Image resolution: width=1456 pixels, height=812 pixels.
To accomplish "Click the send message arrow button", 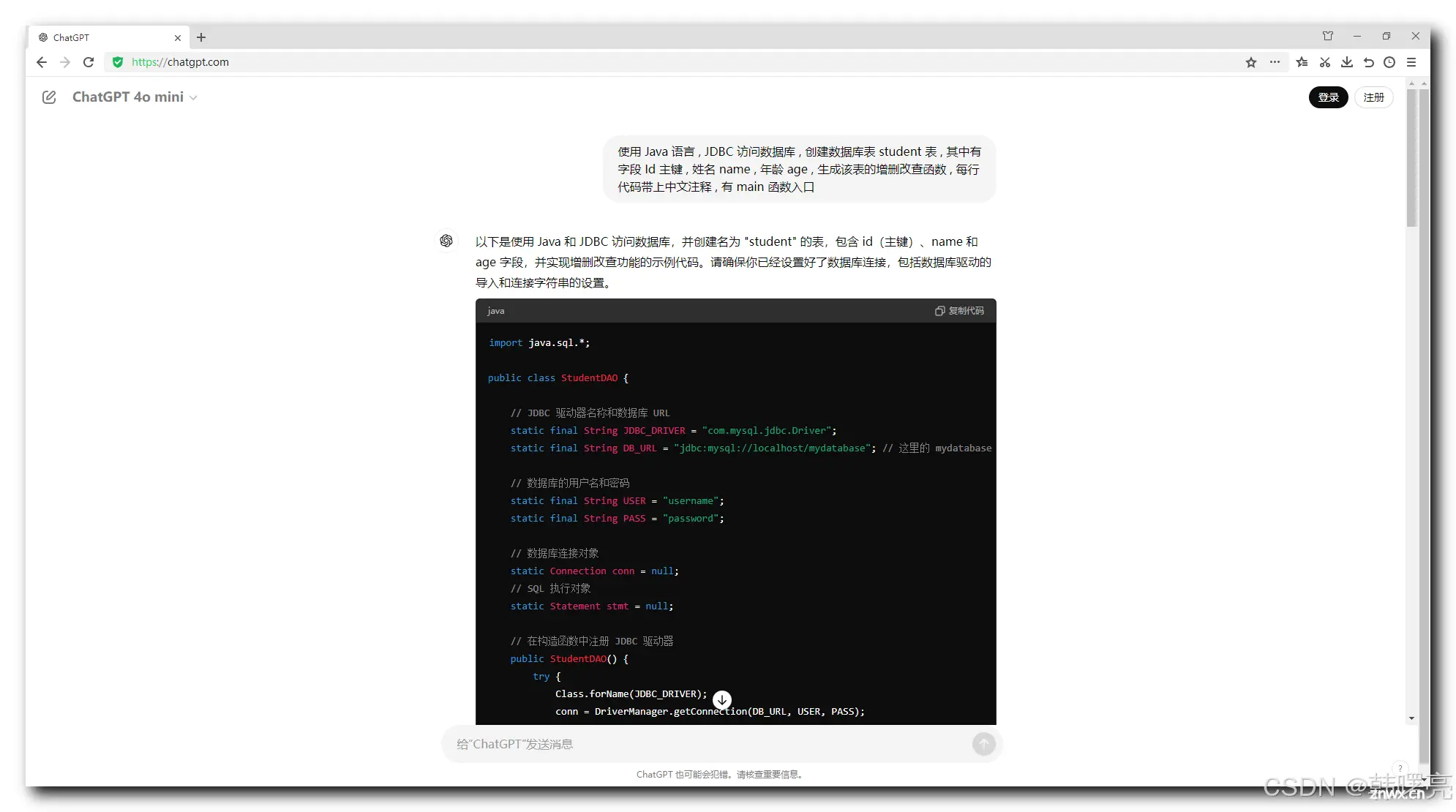I will tap(983, 744).
